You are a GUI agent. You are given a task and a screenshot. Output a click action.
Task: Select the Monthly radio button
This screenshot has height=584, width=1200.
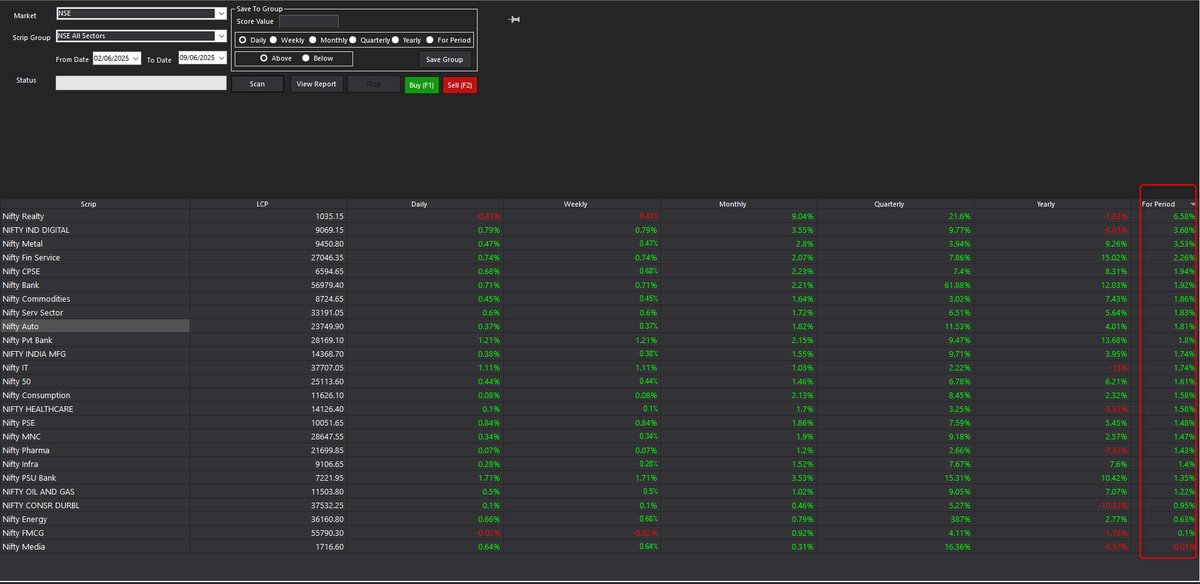point(313,40)
